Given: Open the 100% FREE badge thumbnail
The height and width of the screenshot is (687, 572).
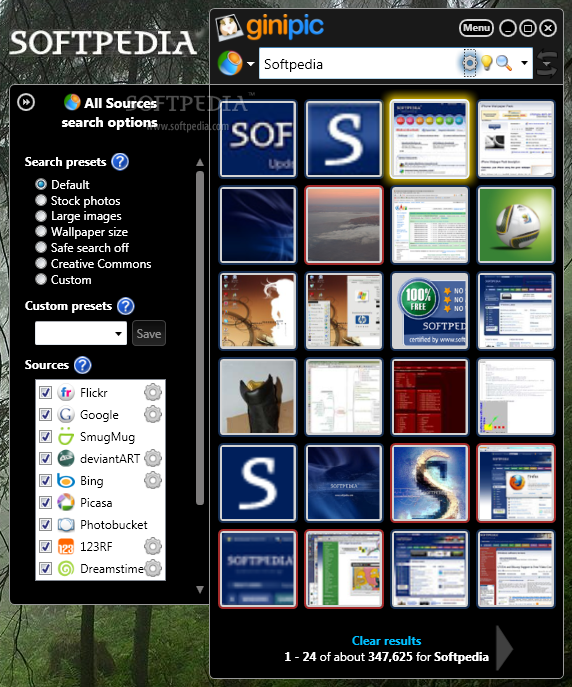Looking at the screenshot, I should click(x=429, y=311).
